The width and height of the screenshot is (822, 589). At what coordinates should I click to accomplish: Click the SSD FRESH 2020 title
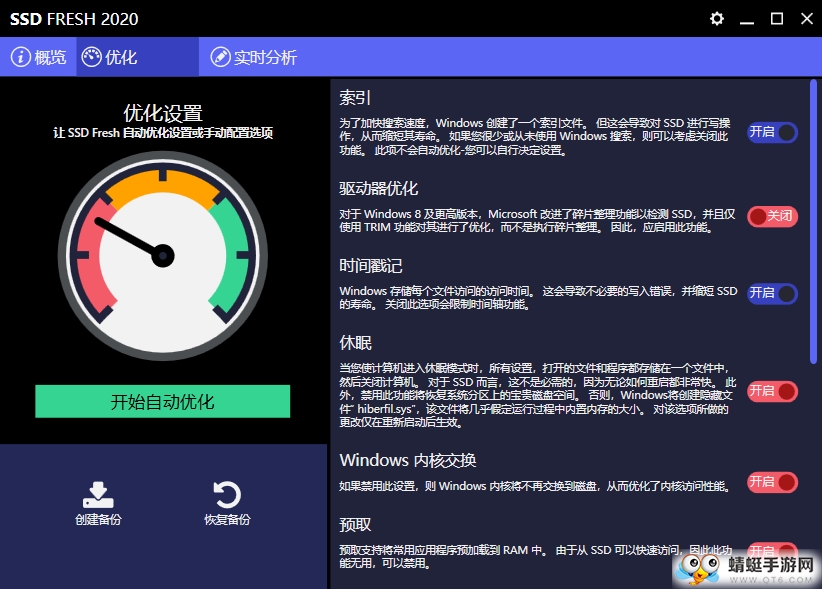coord(74,19)
